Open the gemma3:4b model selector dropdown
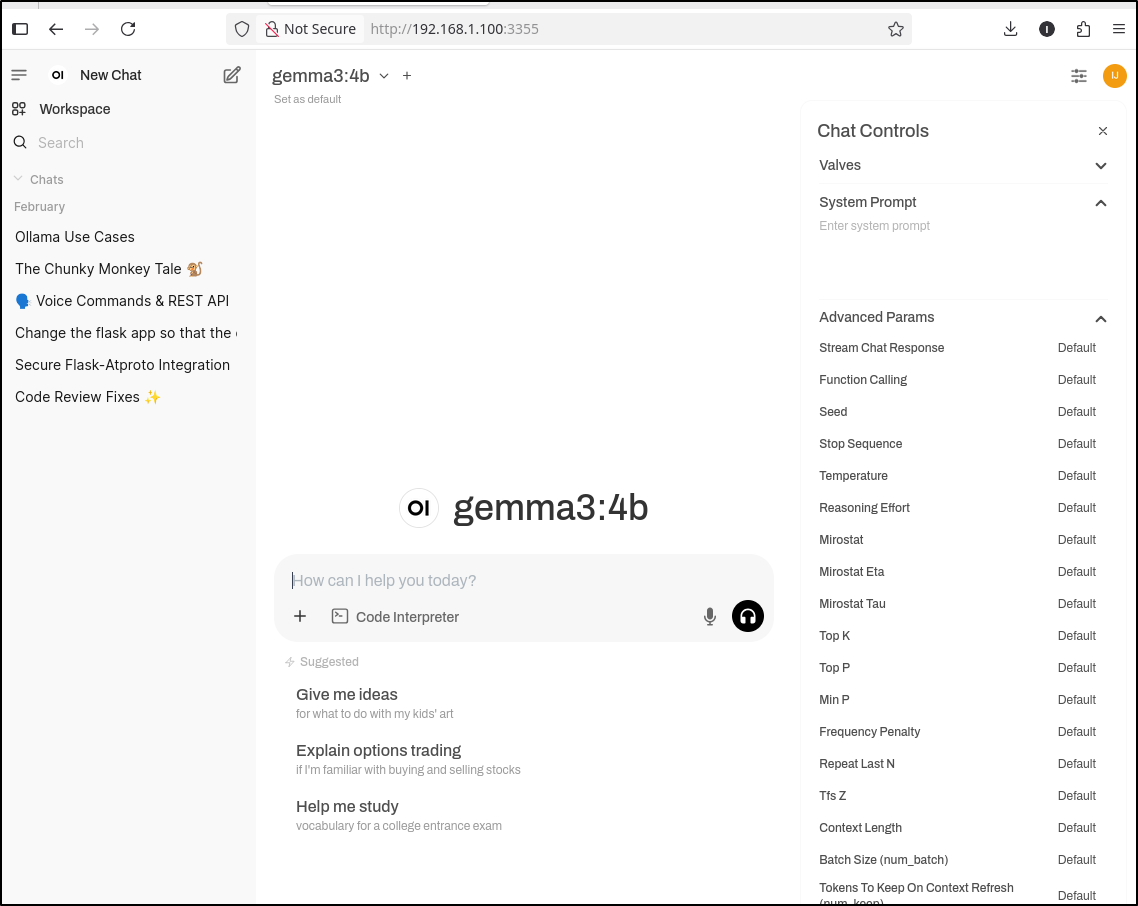 (330, 76)
